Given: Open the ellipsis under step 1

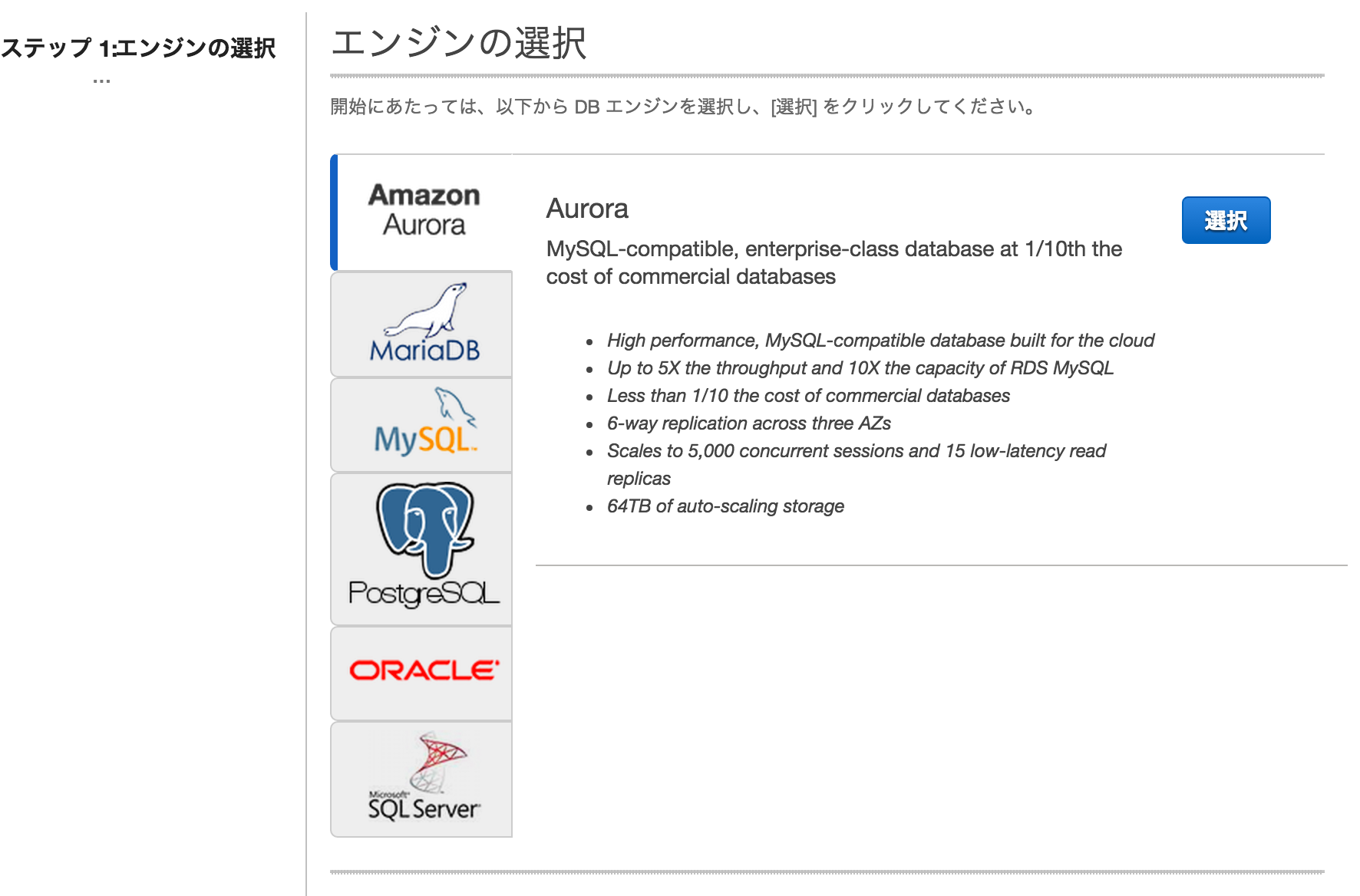Looking at the screenshot, I should pos(99,79).
